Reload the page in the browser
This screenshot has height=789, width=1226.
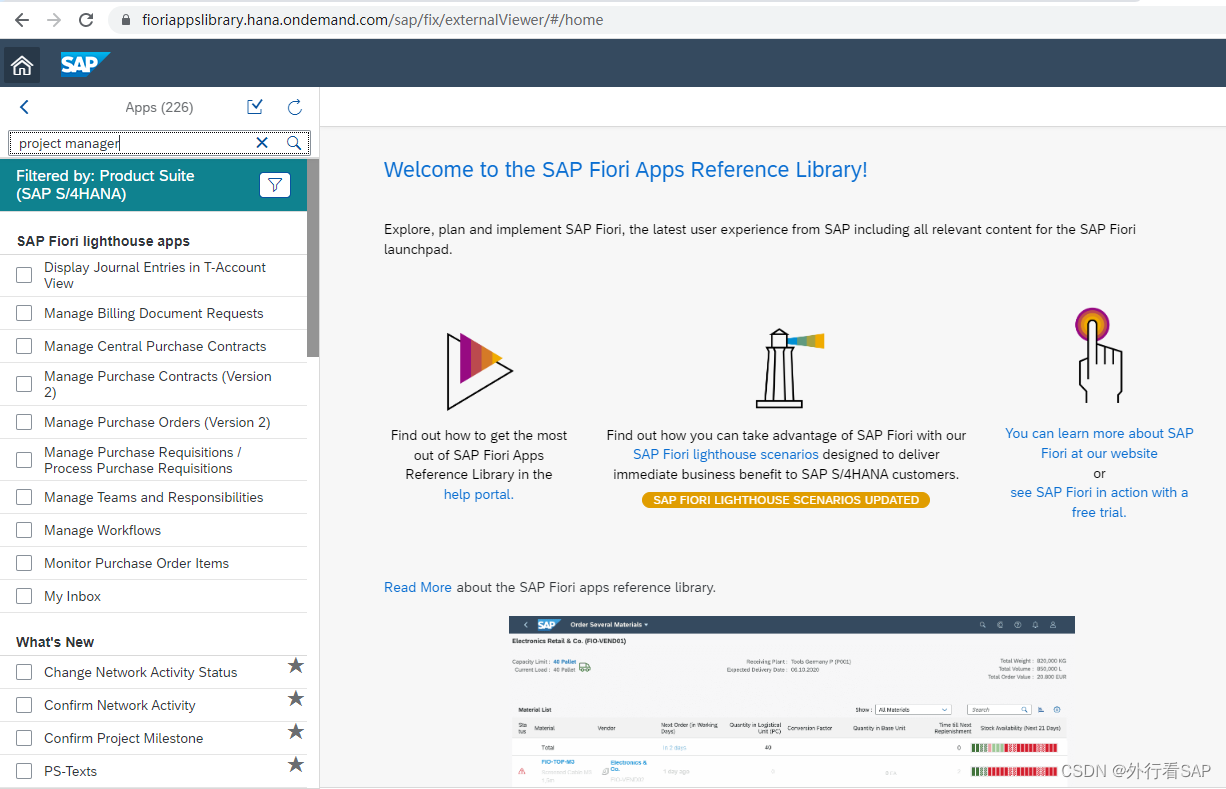point(86,19)
